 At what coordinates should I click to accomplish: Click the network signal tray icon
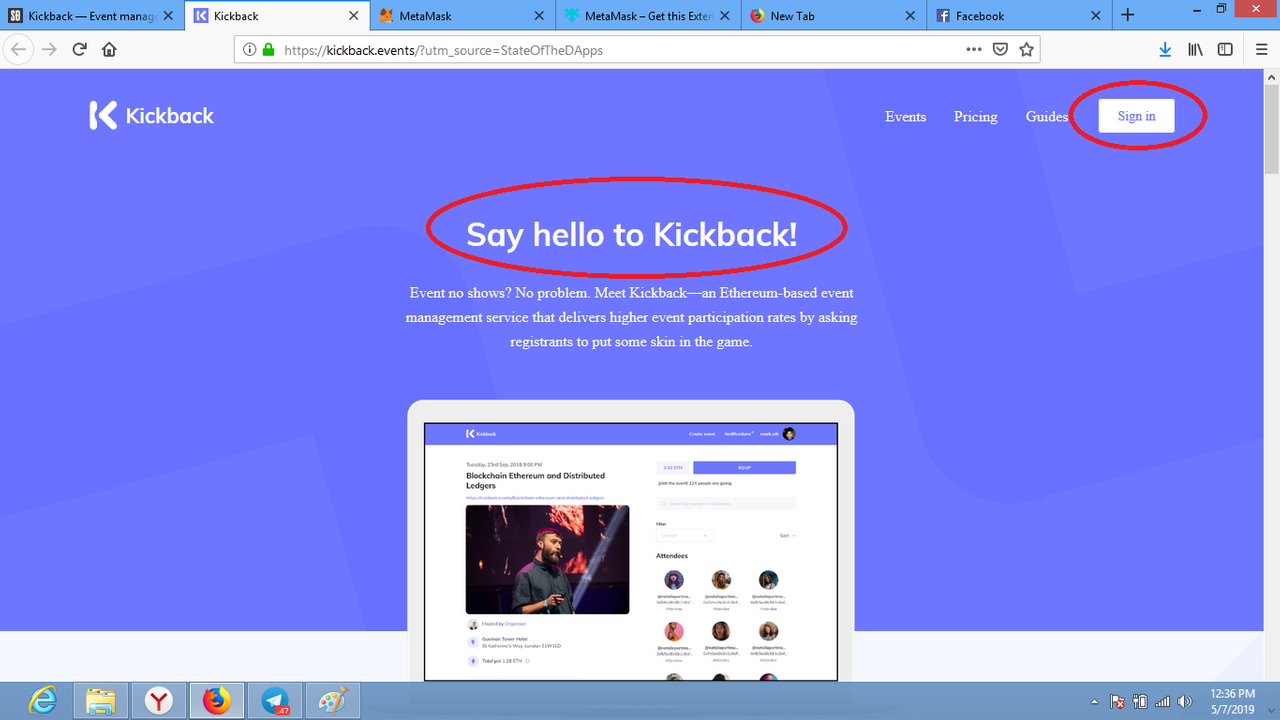(1162, 701)
